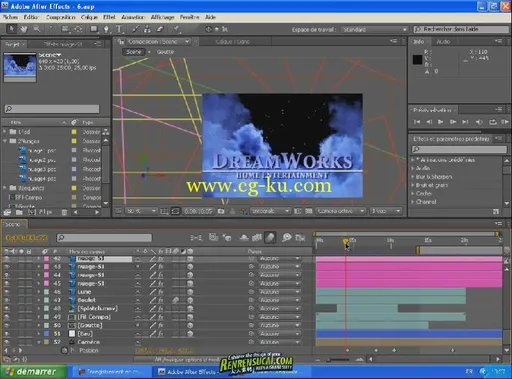Toggle visibility of the Boulet layer
This screenshot has width=512, height=379.
coord(6,300)
